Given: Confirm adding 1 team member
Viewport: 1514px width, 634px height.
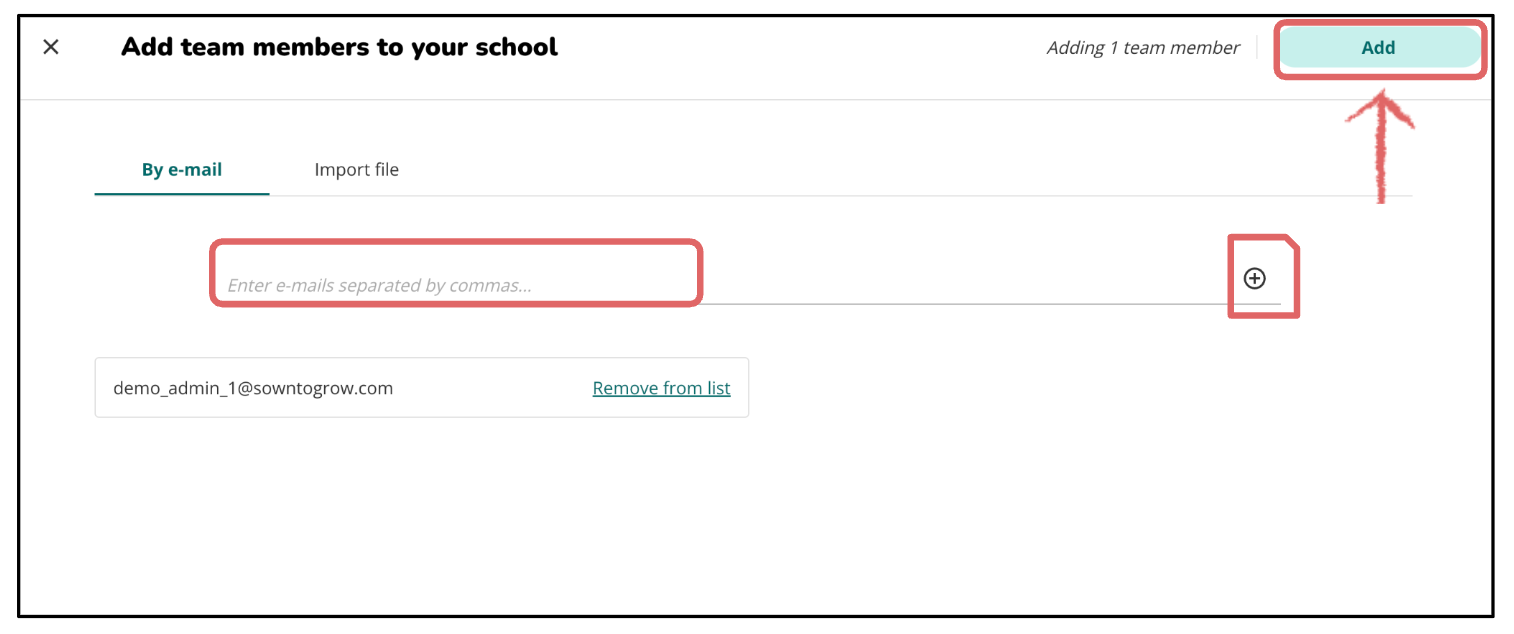Looking at the screenshot, I should [1378, 47].
